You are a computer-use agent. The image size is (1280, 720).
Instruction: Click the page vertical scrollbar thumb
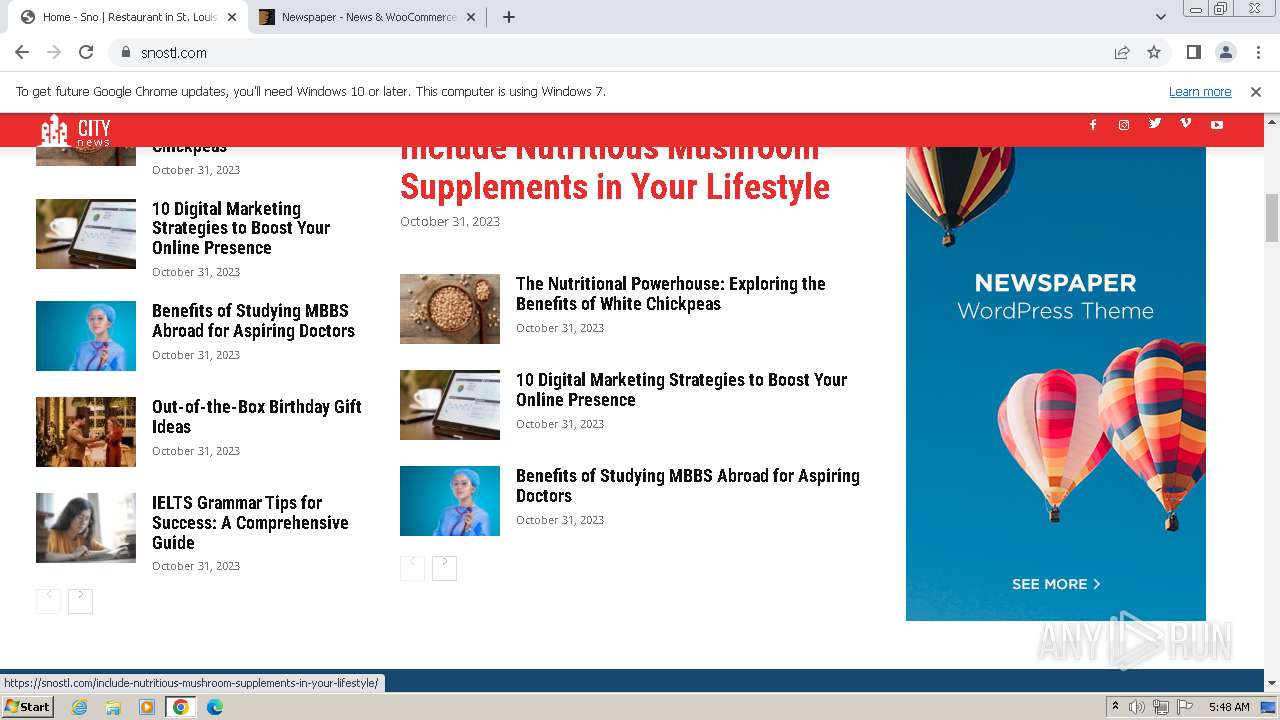coord(1272,218)
